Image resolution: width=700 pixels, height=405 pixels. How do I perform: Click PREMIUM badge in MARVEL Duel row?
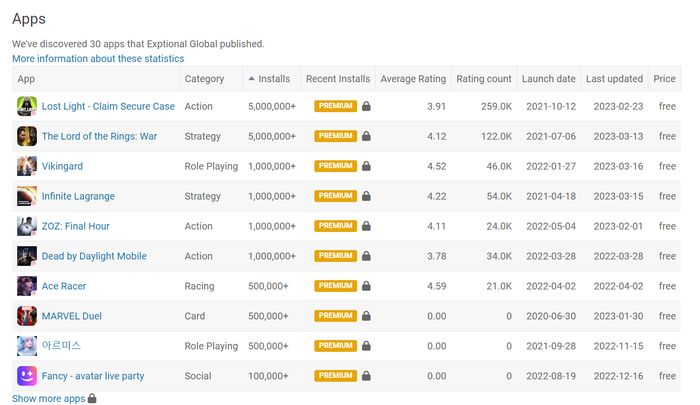point(335,315)
